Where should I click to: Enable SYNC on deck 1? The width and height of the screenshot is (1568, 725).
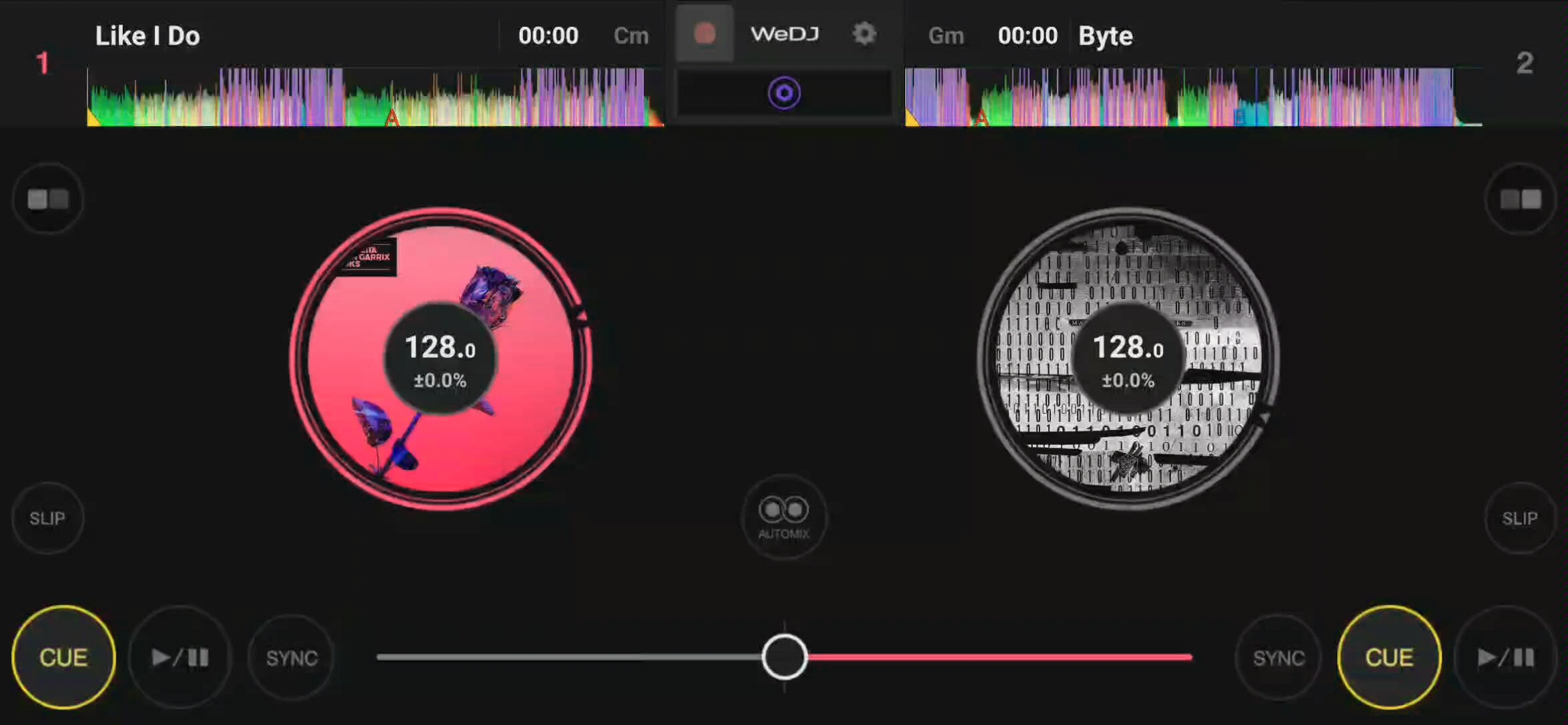(292, 658)
